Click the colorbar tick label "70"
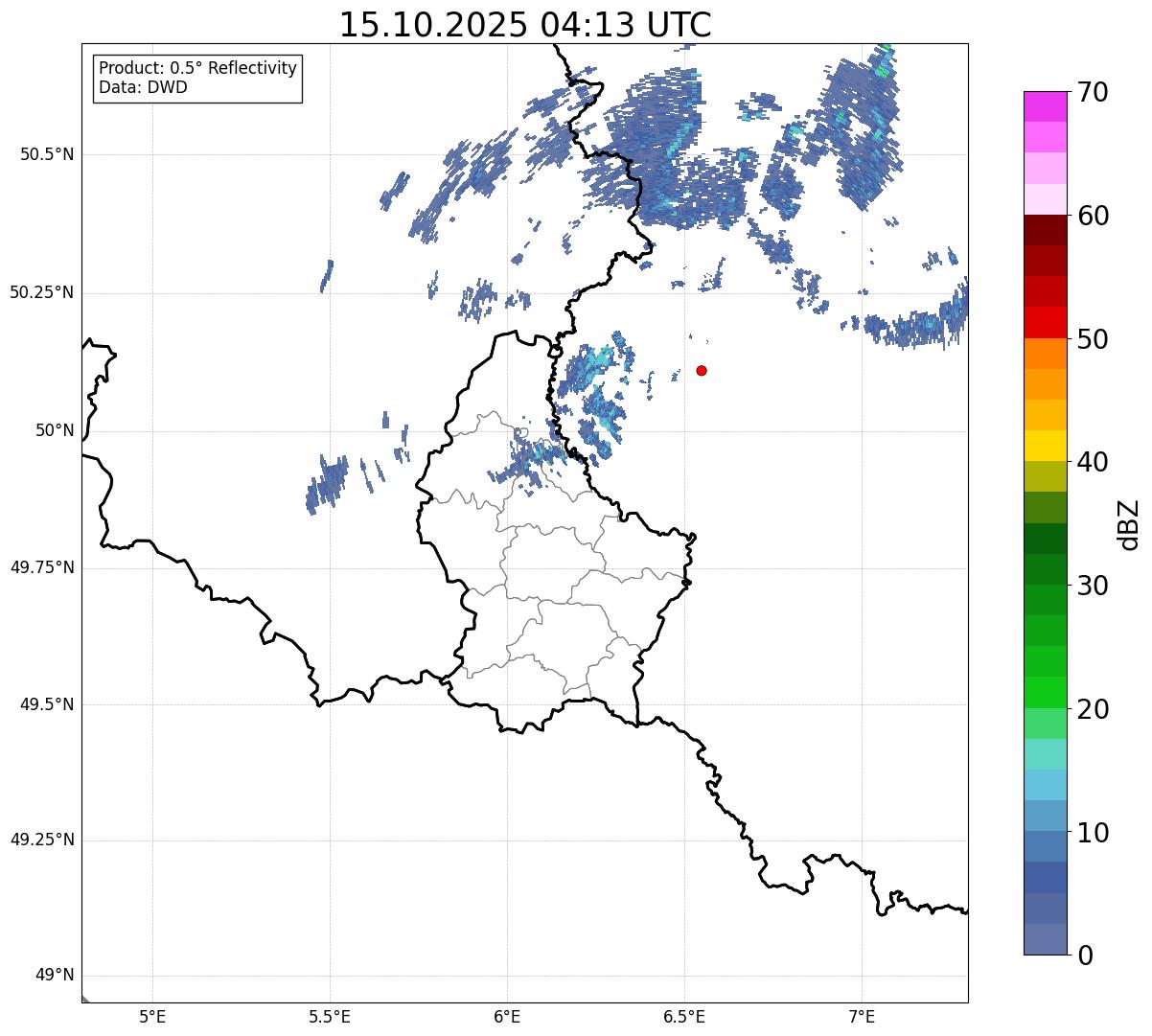 tap(1093, 92)
